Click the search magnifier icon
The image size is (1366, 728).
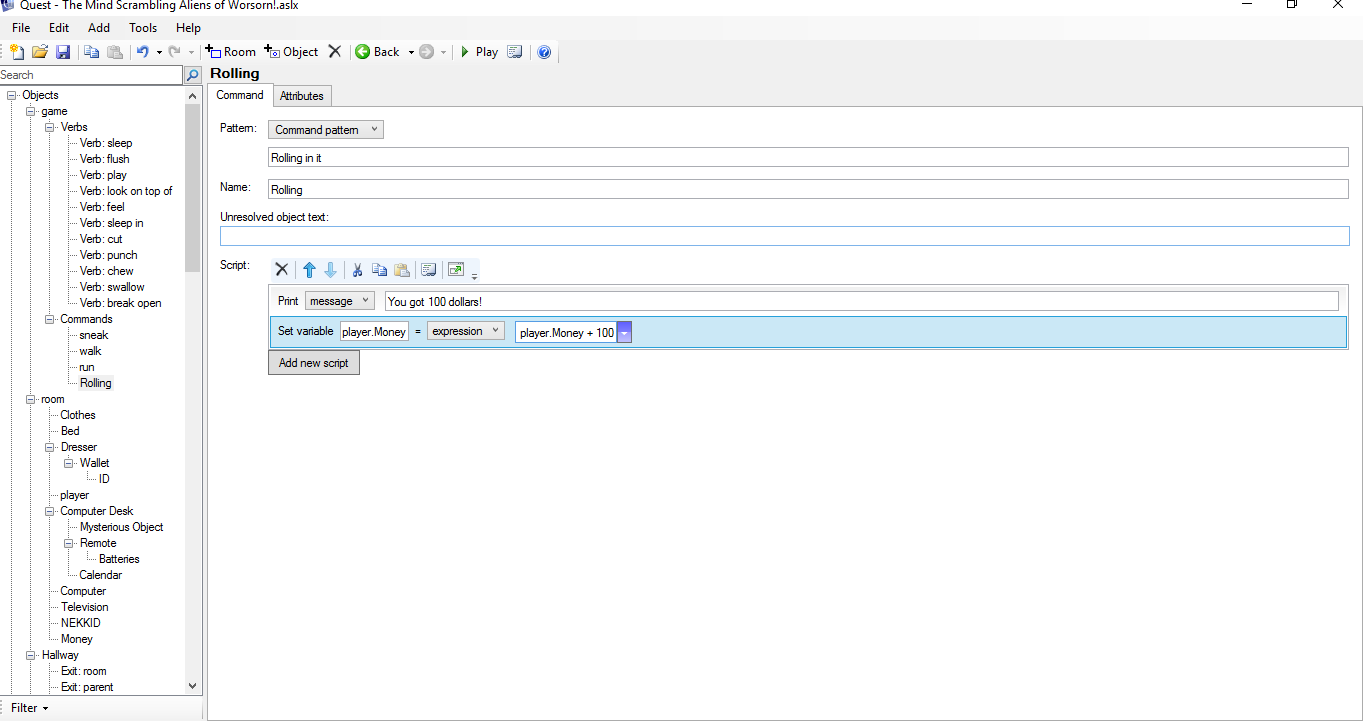[x=193, y=75]
